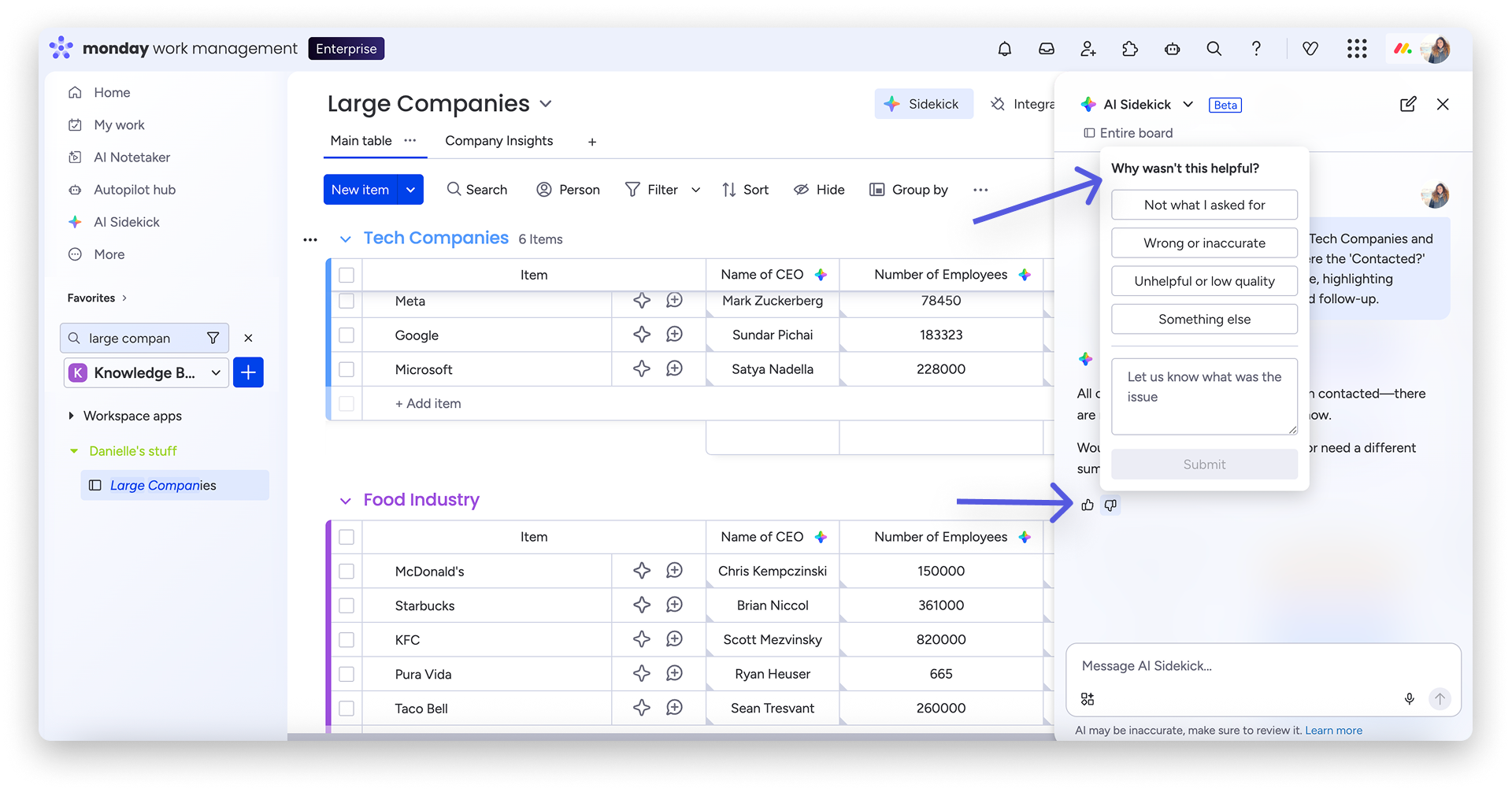Open the update conversation for McDonald's
Image resolution: width=1512 pixels, height=792 pixels.
click(x=674, y=570)
